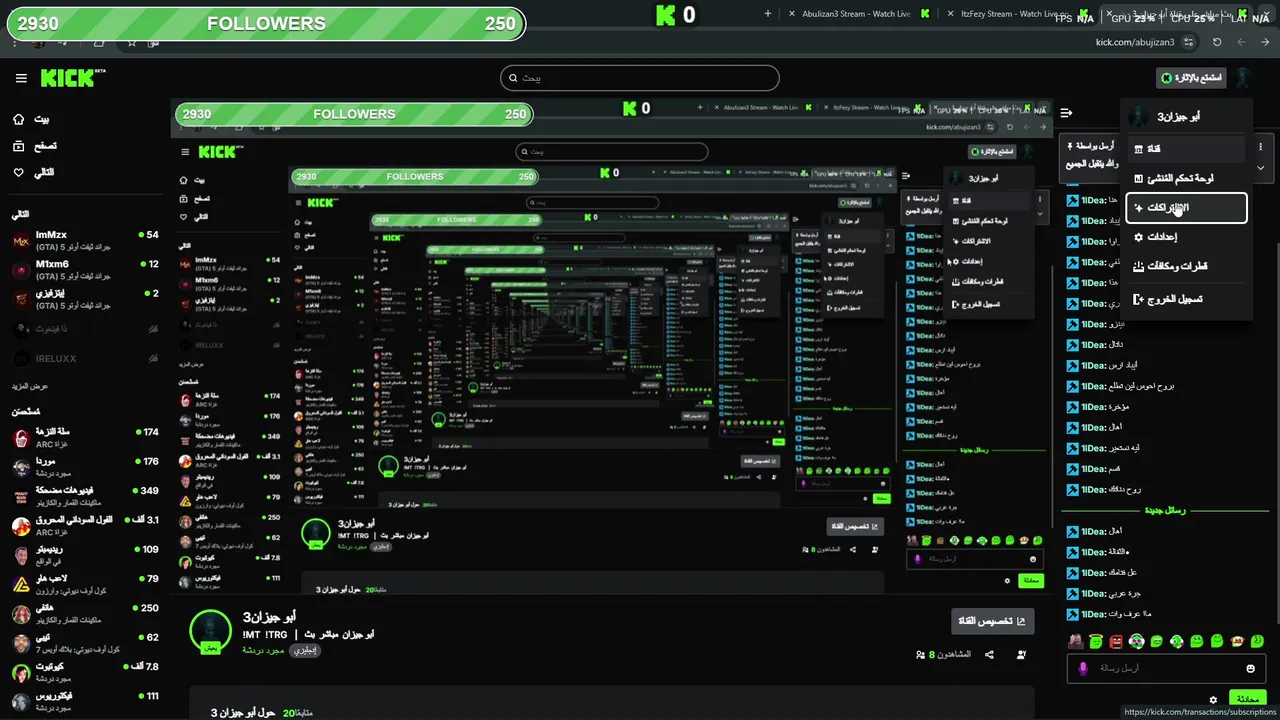The image size is (1280, 720).
Task: Click the purple microphone icon in the chat box
Action: tap(1081, 668)
